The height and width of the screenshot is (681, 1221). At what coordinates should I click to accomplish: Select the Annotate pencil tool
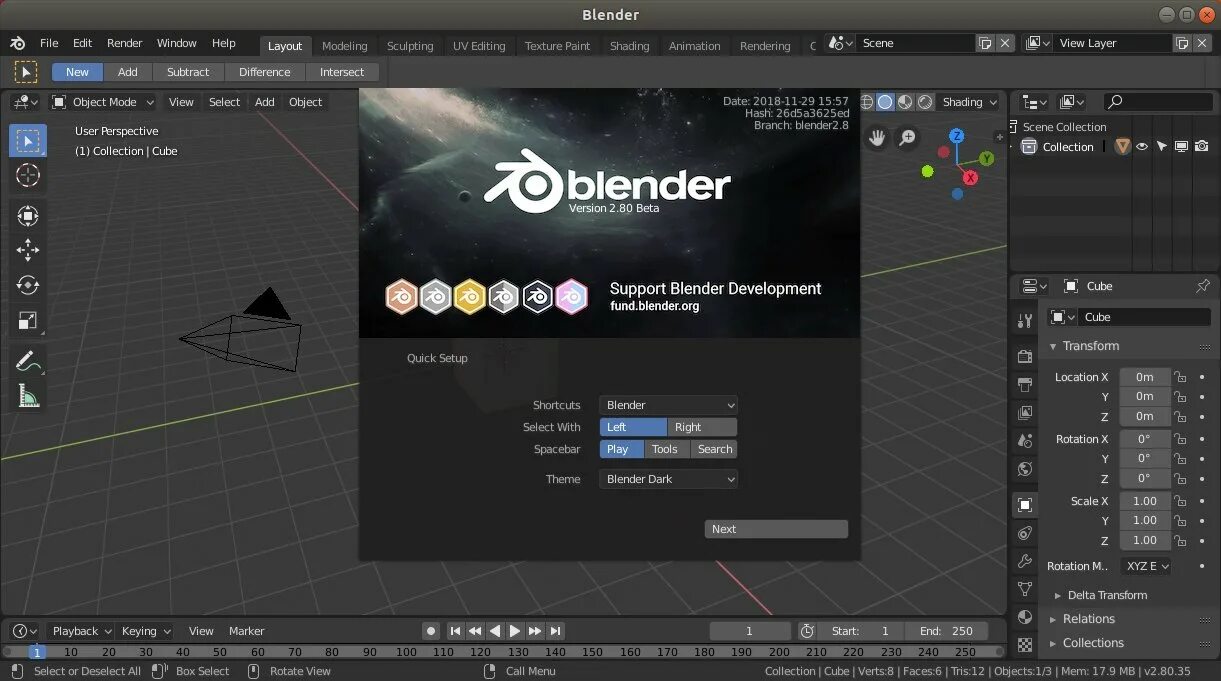[x=28, y=362]
